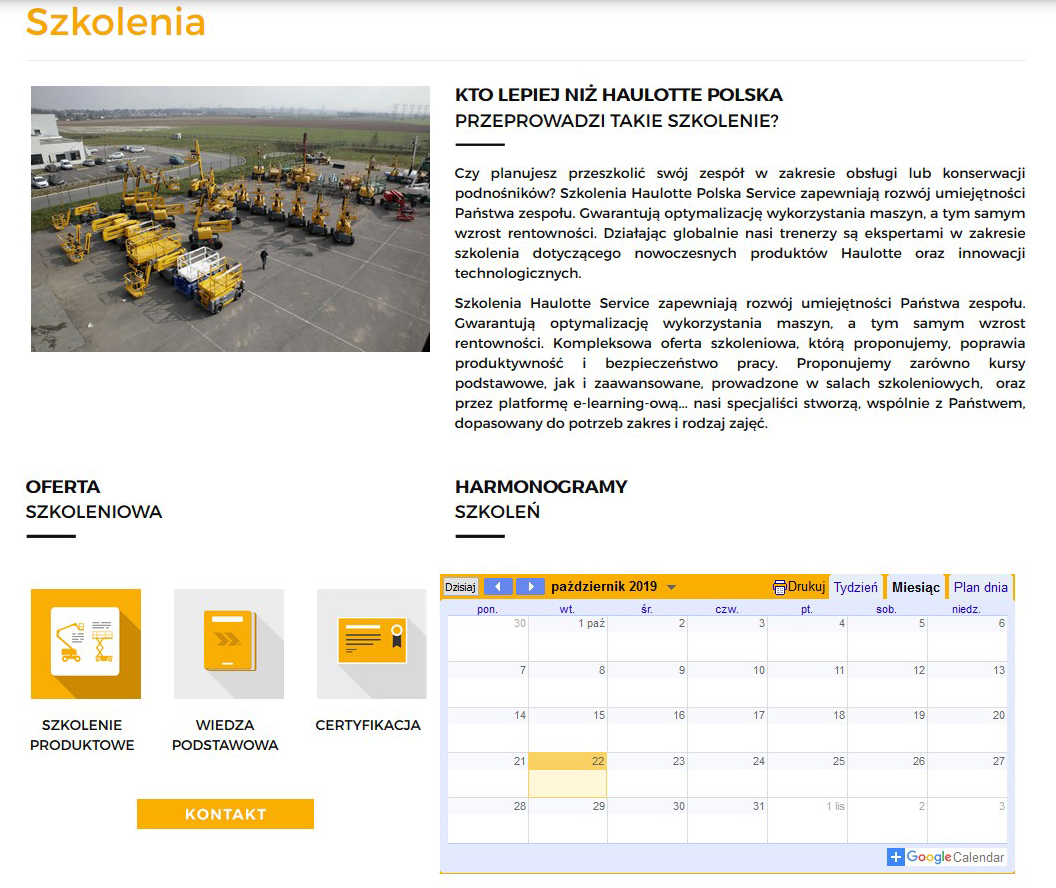Open the Wiedza Podstawowa book icon

coord(229,644)
